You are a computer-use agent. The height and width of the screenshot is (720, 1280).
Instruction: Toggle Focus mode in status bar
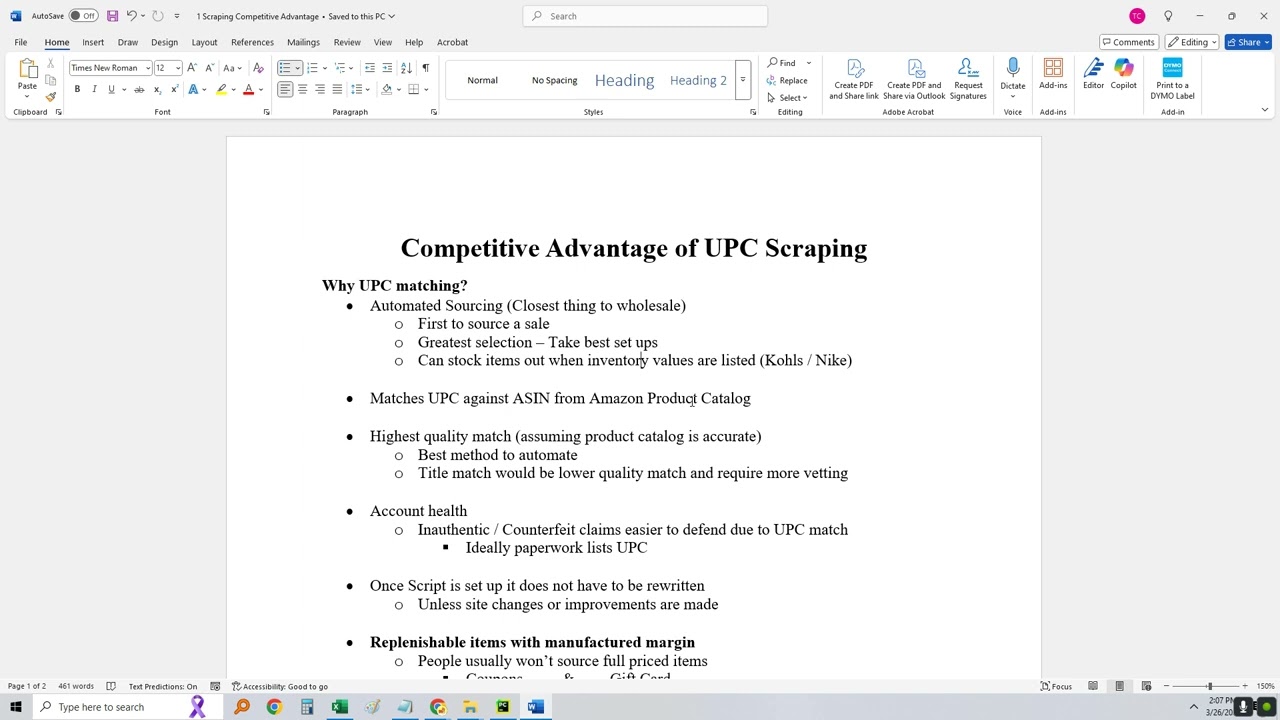[1056, 686]
